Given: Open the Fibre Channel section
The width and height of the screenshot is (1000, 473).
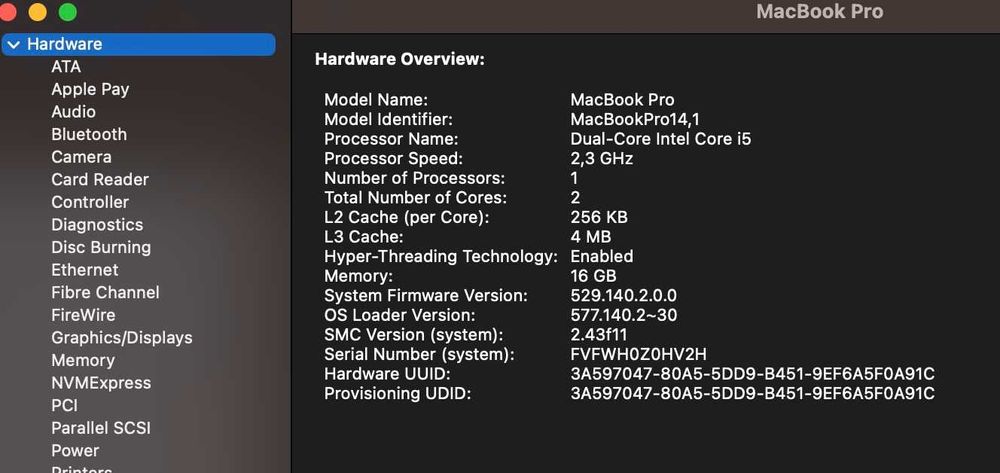Looking at the screenshot, I should click(x=105, y=293).
